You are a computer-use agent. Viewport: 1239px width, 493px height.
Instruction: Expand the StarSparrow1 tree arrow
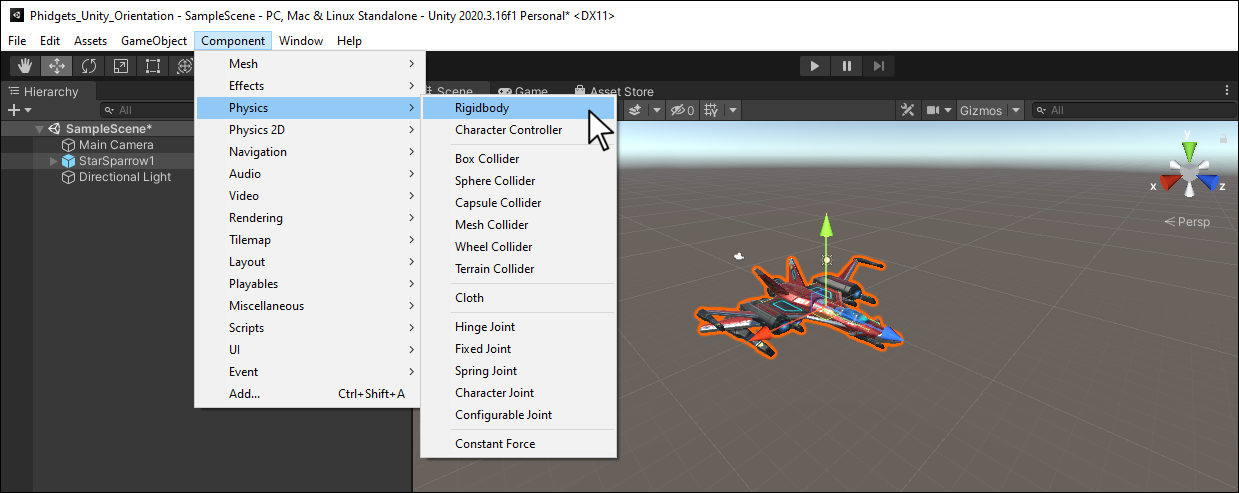point(54,161)
